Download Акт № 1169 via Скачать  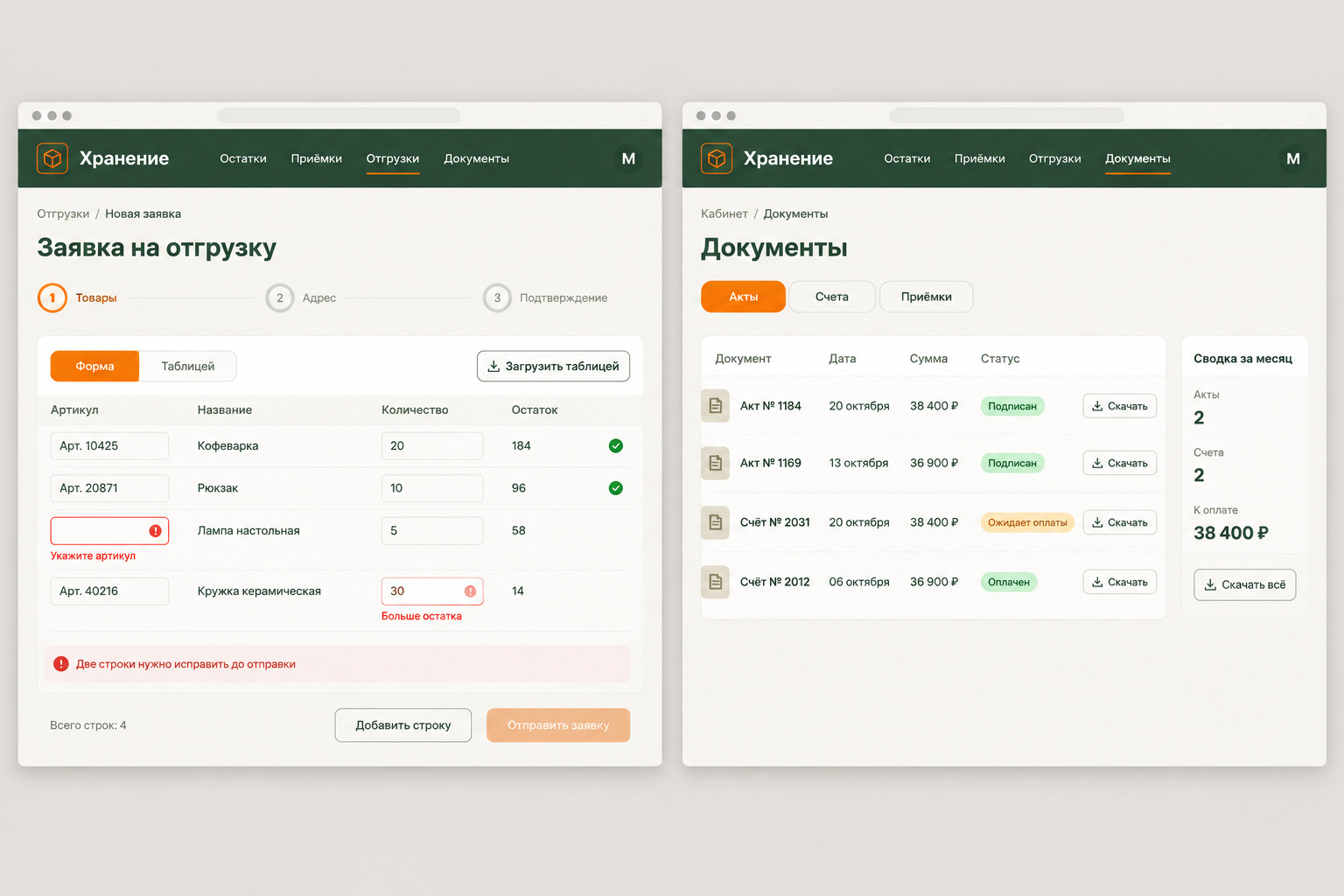coord(1120,463)
